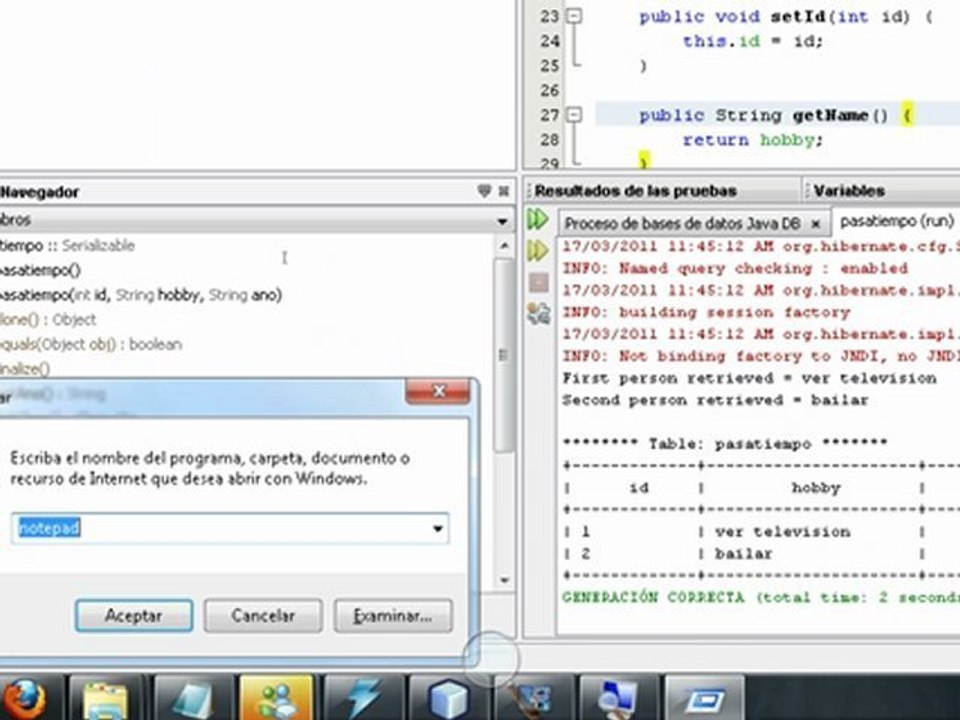This screenshot has width=960, height=720.
Task: Open the yellow messenger people icon in taskbar
Action: coord(276,699)
